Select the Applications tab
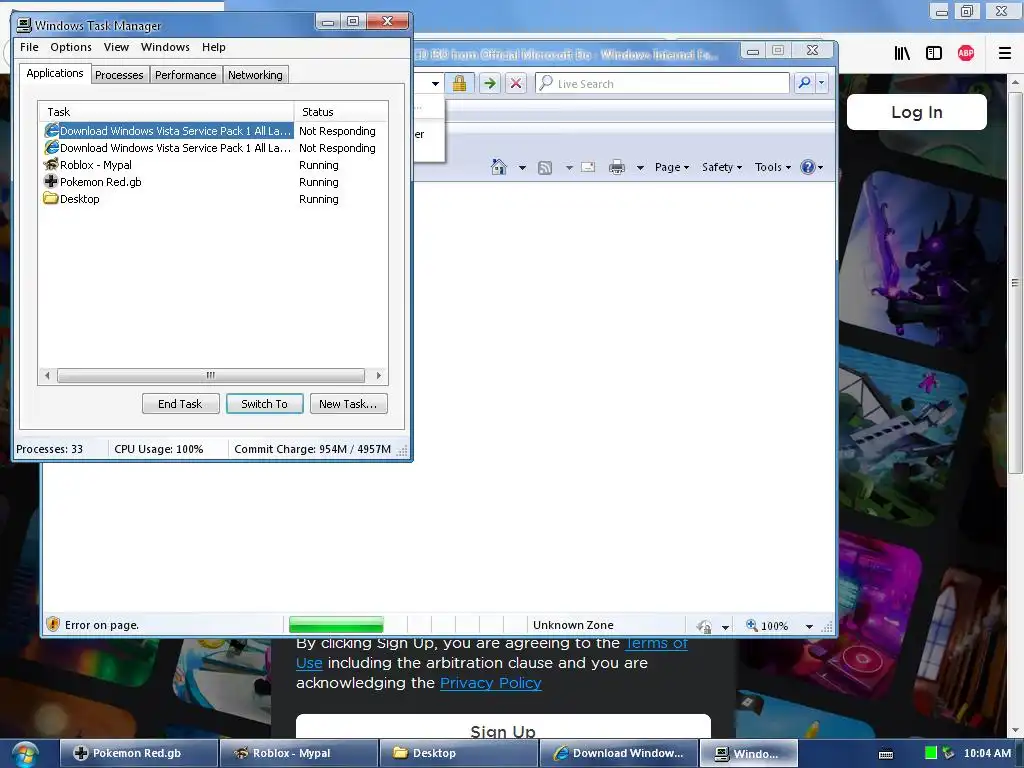The width and height of the screenshot is (1024, 768). click(x=55, y=73)
